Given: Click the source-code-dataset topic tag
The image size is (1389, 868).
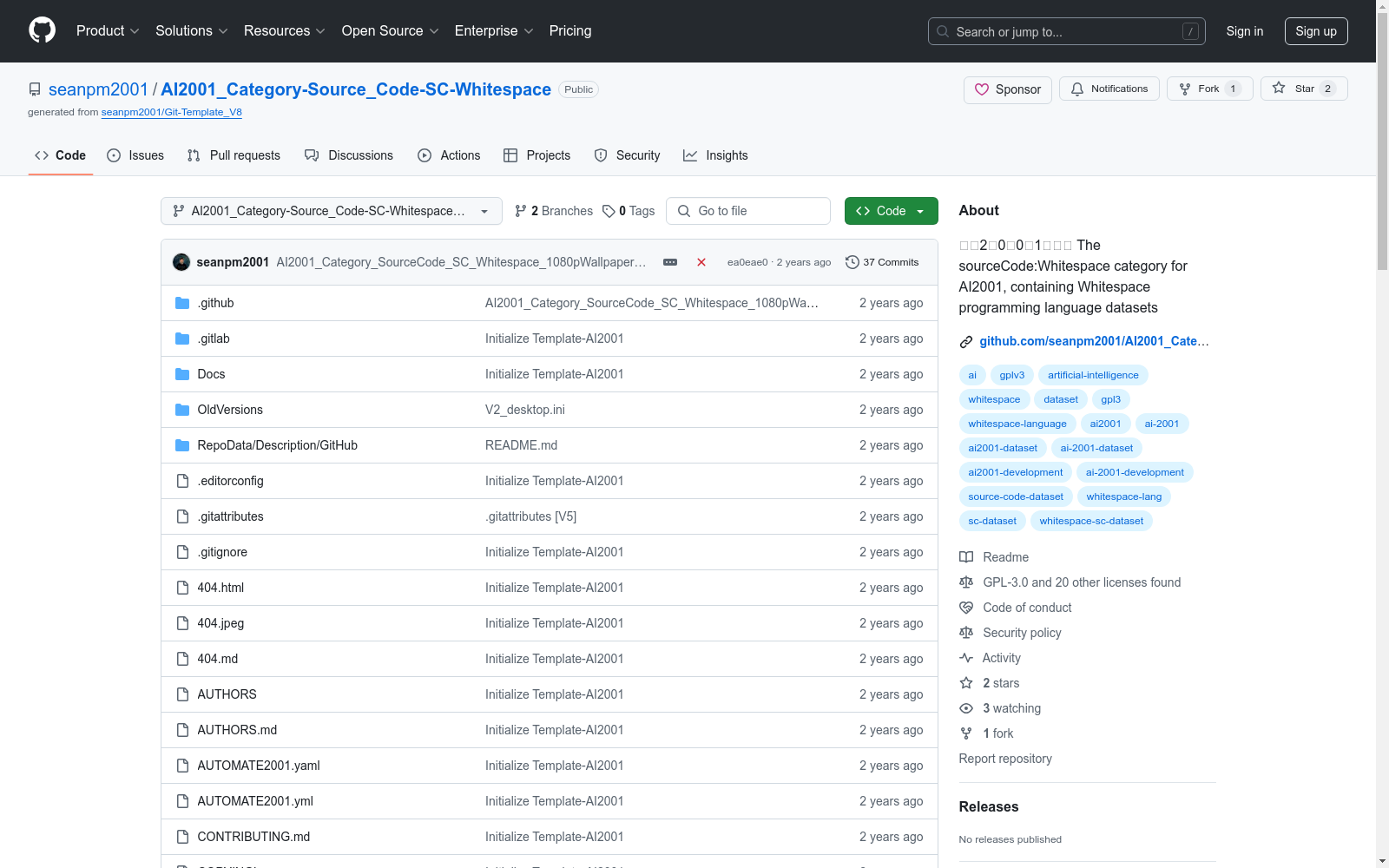Looking at the screenshot, I should tap(1016, 496).
